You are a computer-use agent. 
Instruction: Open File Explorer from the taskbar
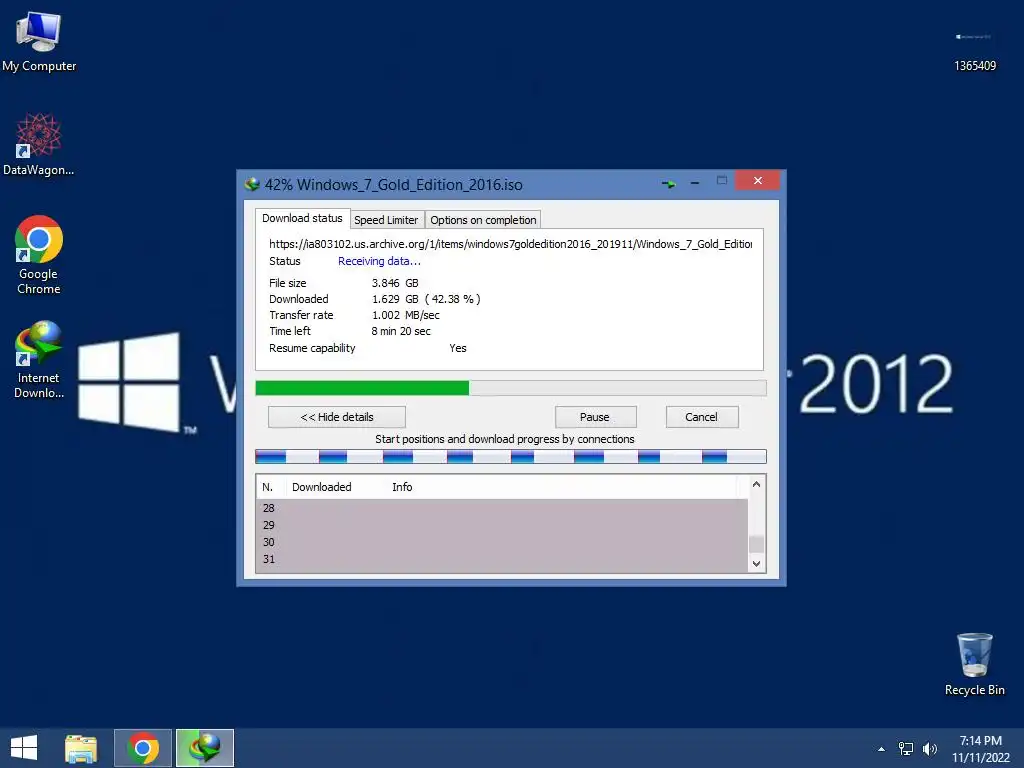click(x=81, y=748)
